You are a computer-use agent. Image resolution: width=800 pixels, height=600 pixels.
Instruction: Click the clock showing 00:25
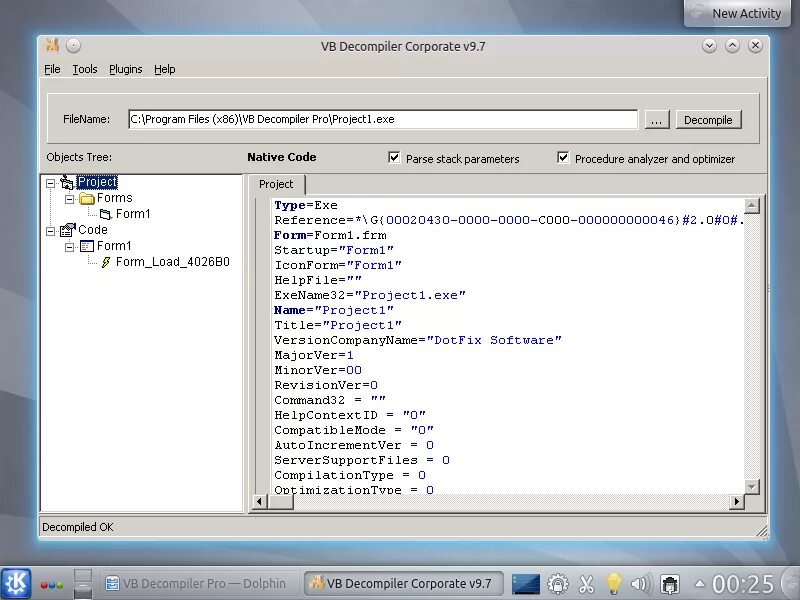point(743,584)
